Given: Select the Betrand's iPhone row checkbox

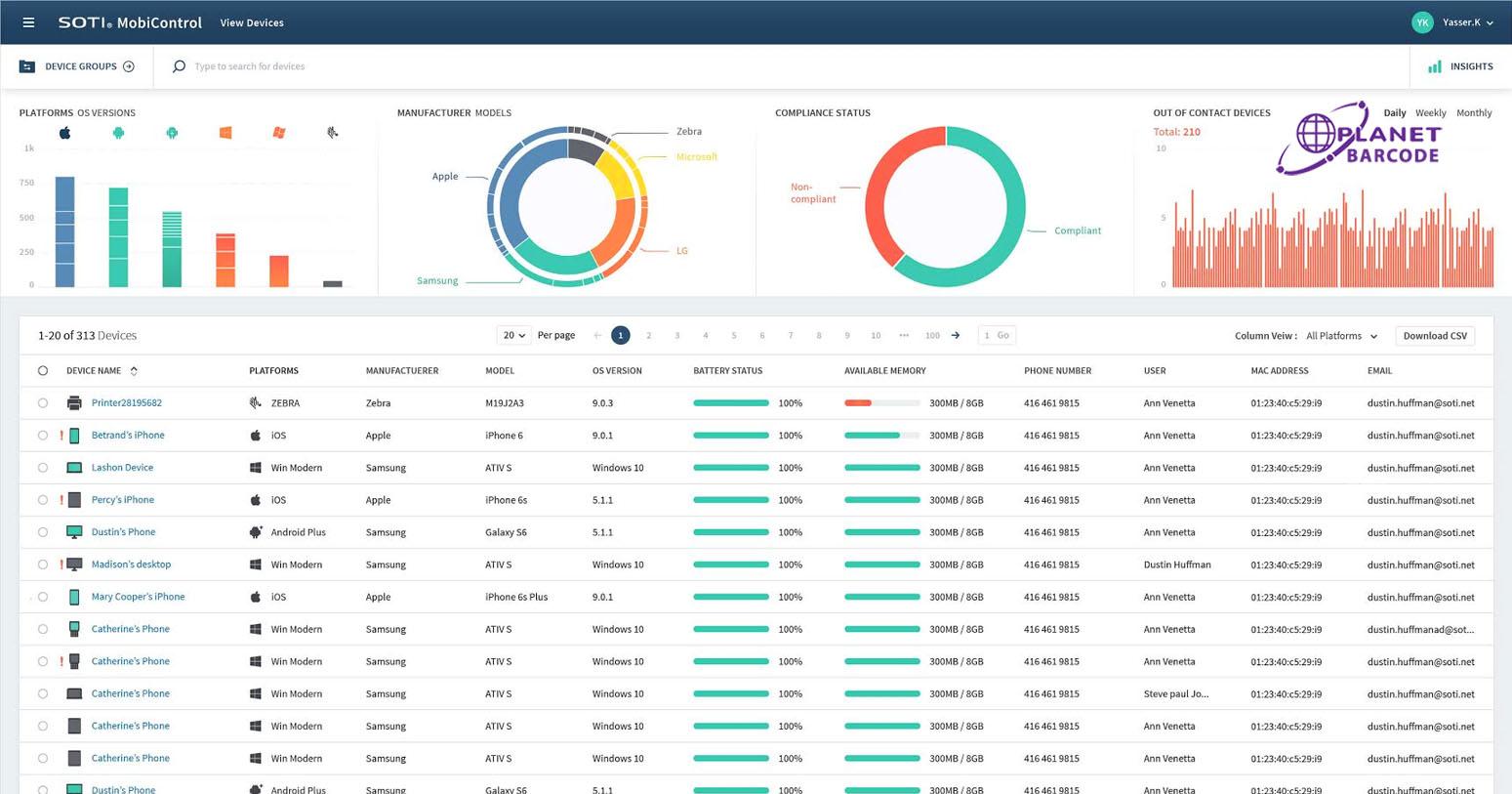Looking at the screenshot, I should click(x=43, y=436).
